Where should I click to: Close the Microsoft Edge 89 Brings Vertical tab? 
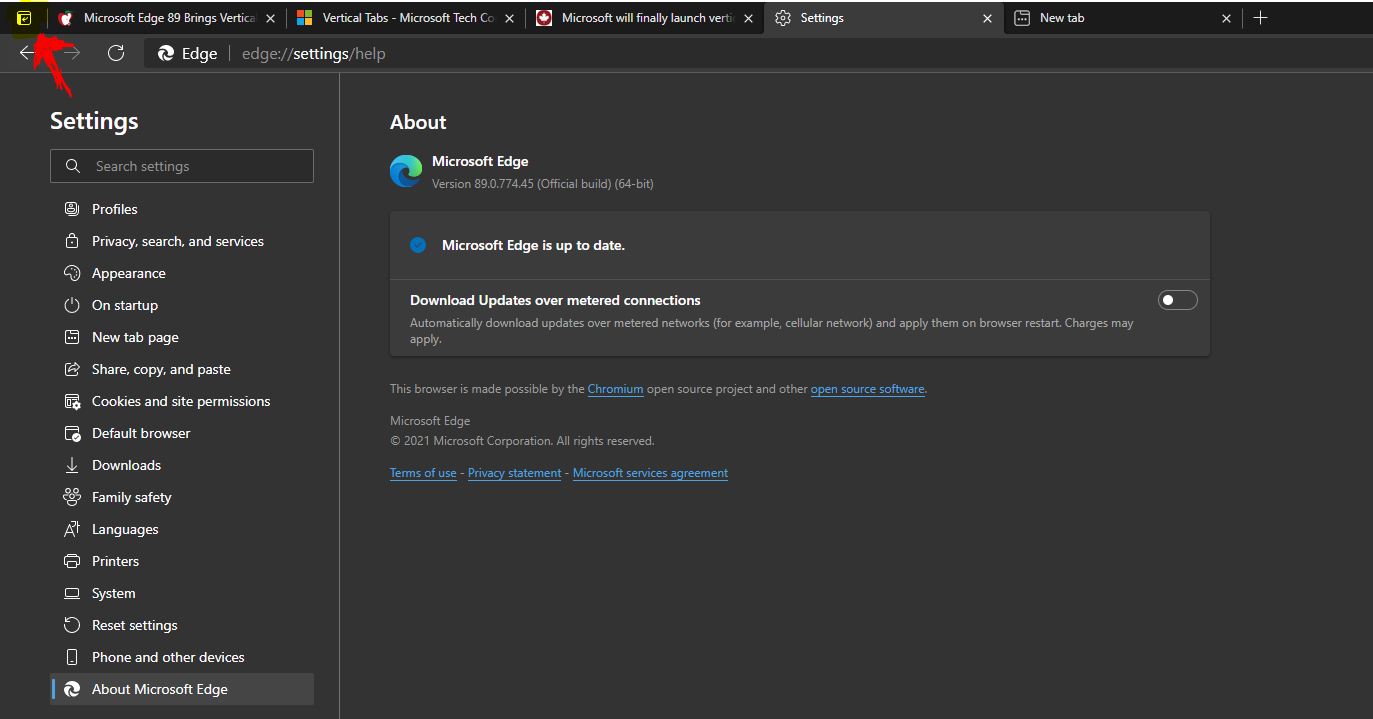point(270,18)
